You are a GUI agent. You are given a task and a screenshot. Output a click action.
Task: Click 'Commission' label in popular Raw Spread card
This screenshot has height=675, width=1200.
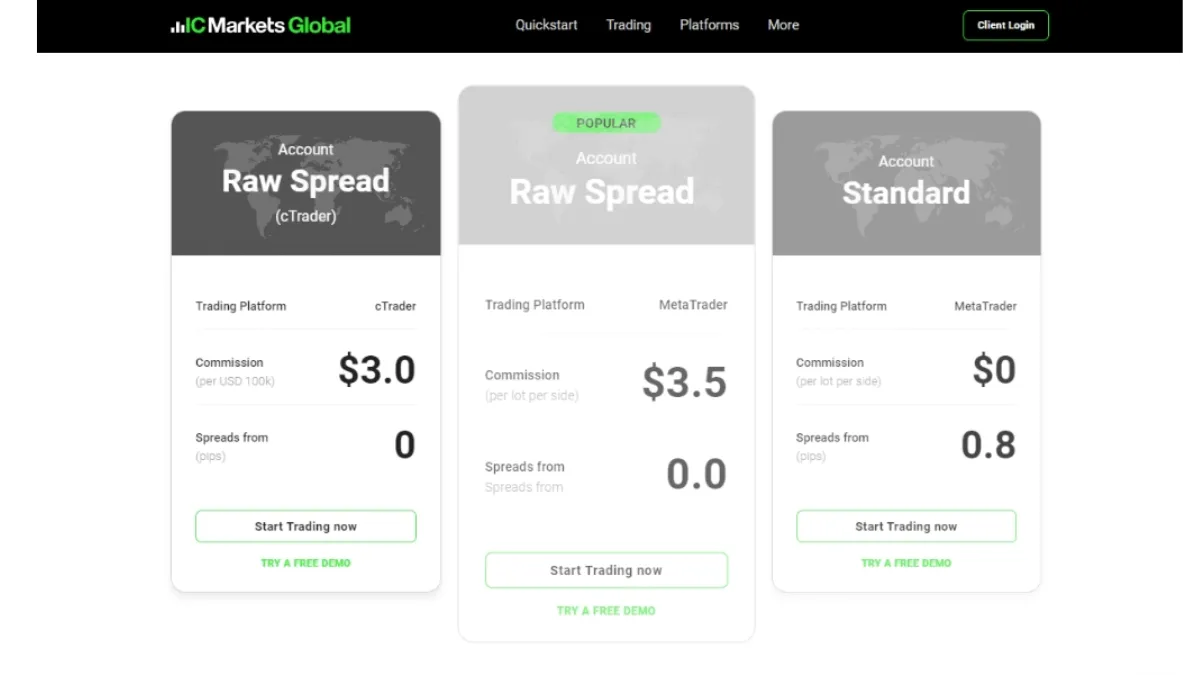coord(522,375)
